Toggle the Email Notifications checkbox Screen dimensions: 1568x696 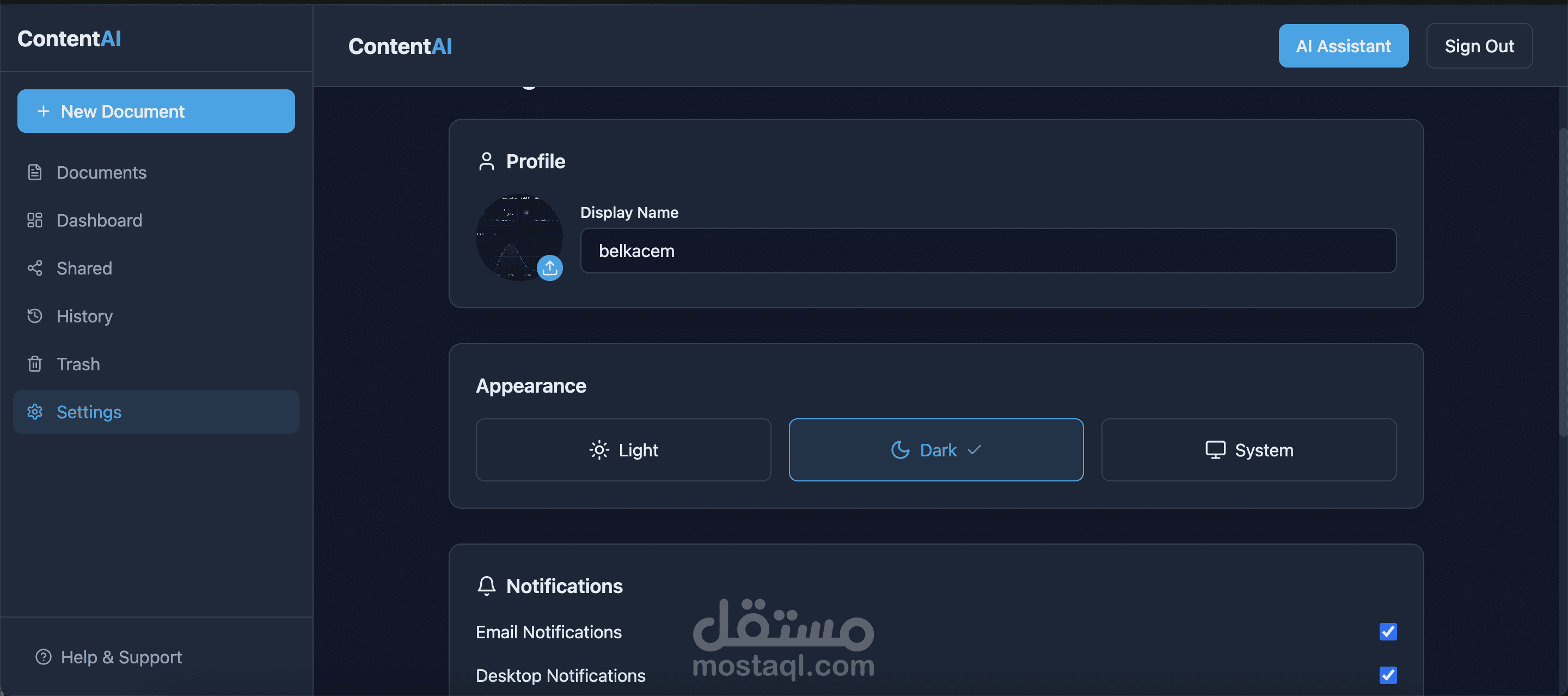point(1388,631)
